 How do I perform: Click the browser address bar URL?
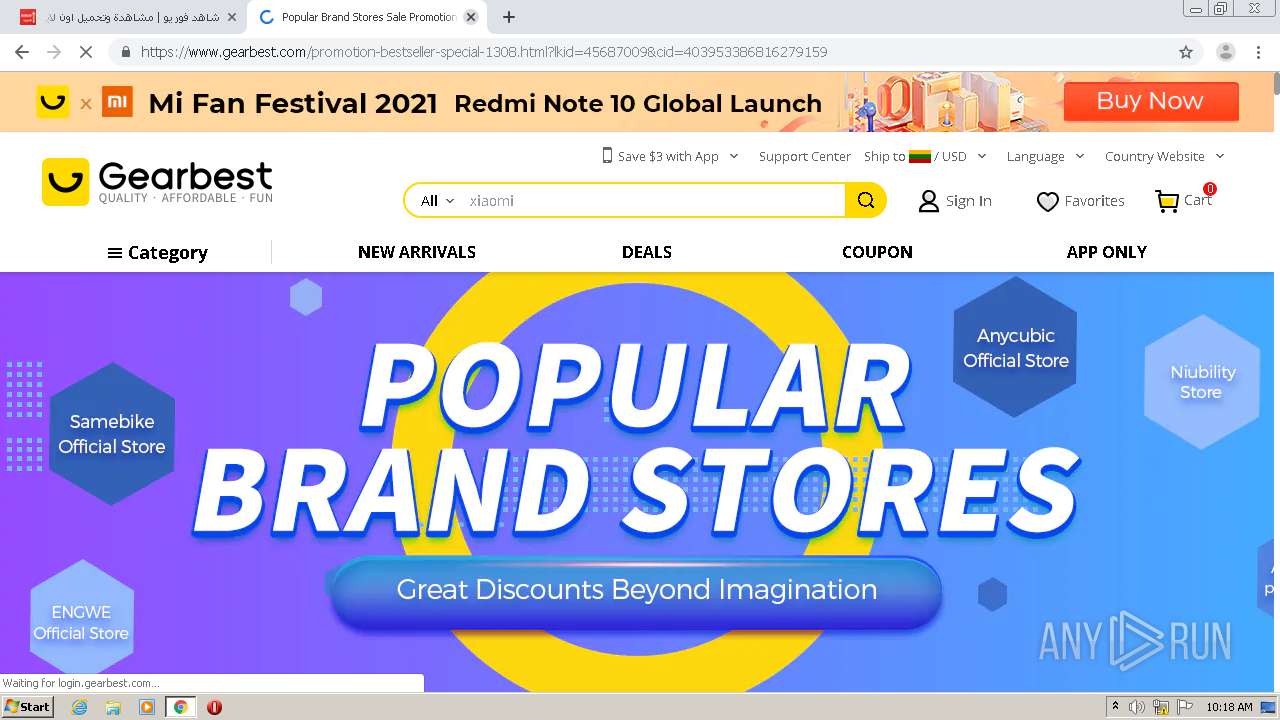point(484,52)
